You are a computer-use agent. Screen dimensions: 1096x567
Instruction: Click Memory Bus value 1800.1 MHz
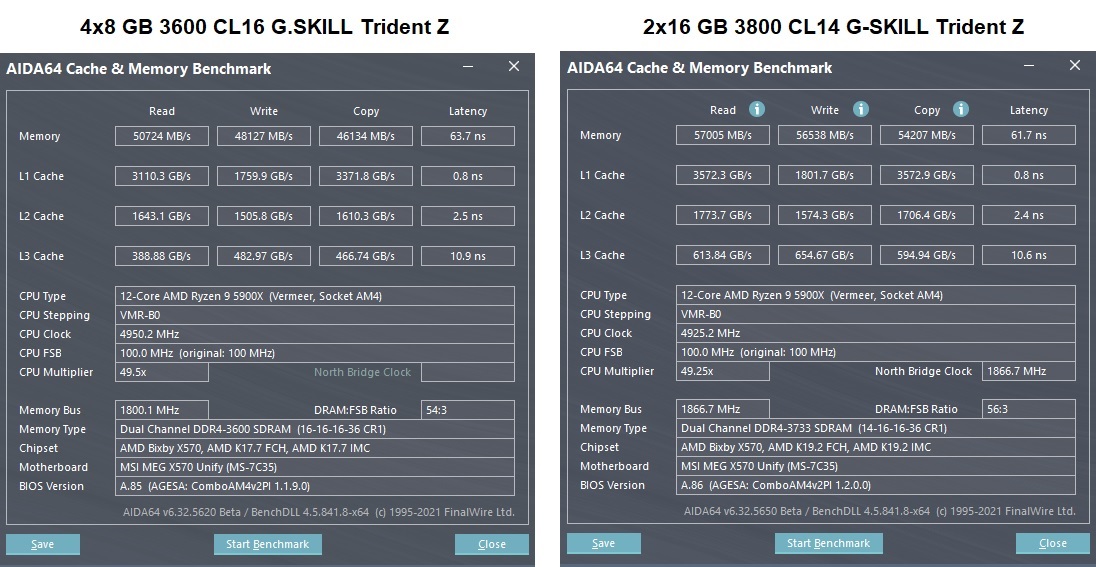(161, 410)
